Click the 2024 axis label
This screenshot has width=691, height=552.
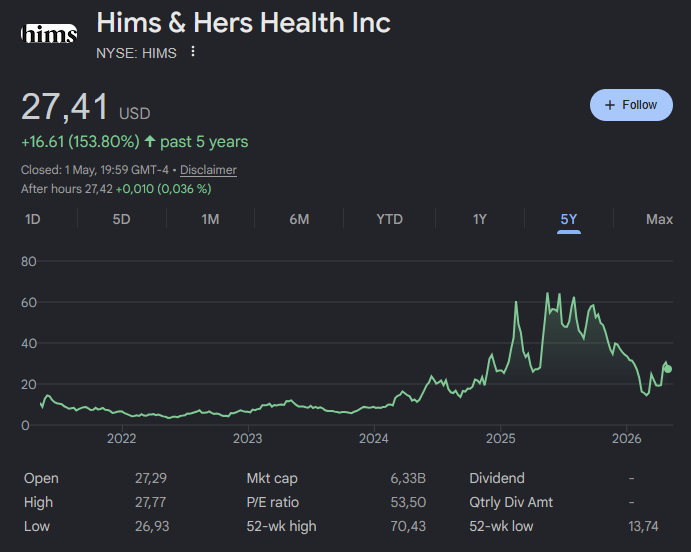374,438
